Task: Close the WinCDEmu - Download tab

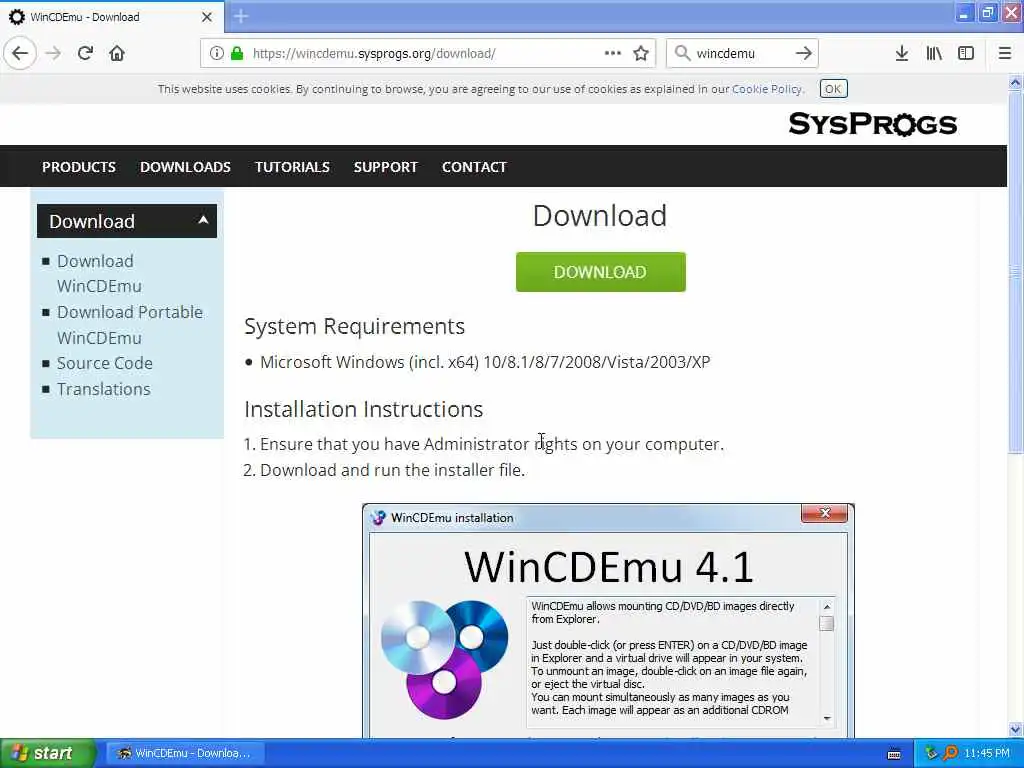Action: (206, 17)
